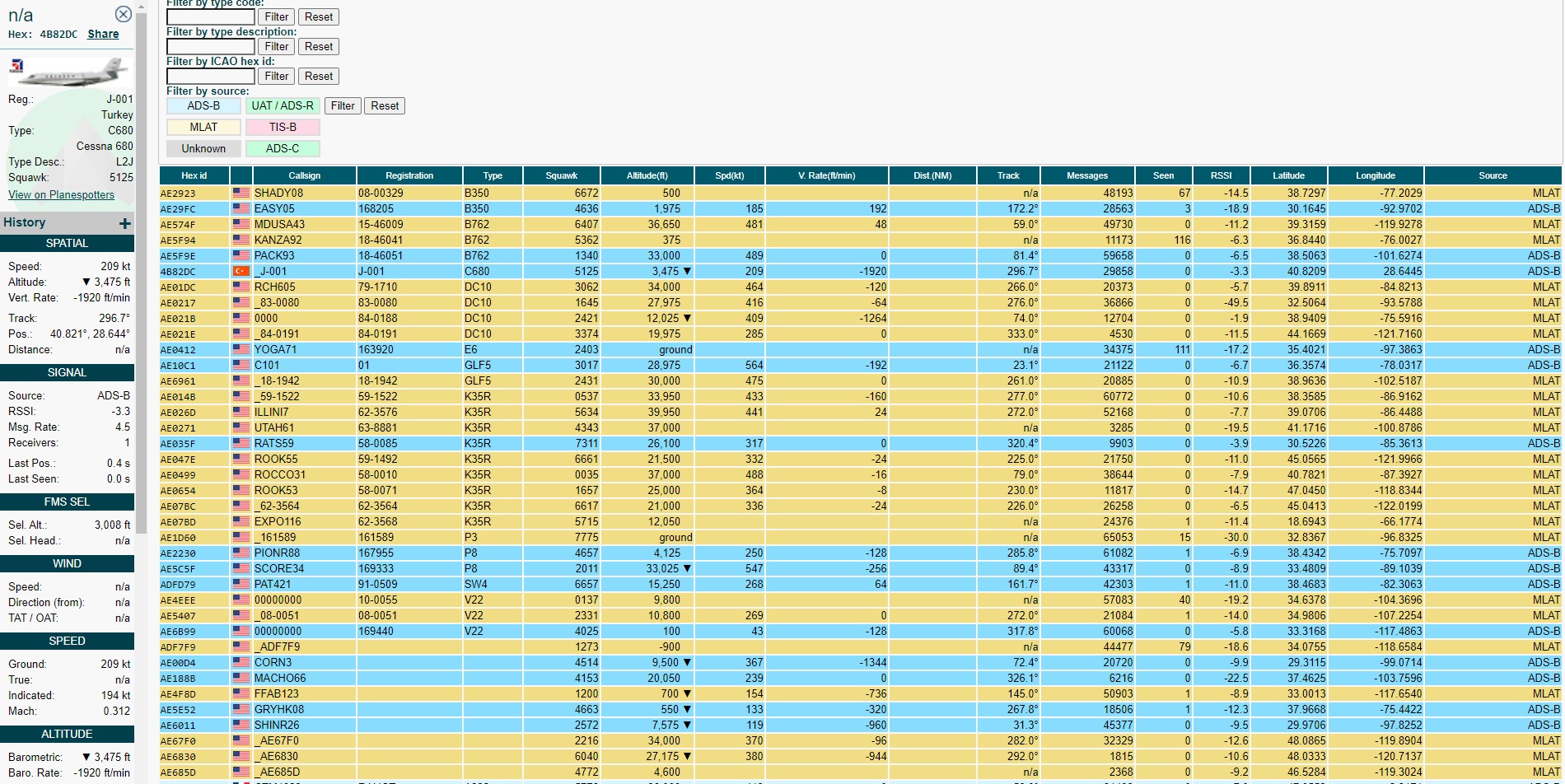The image size is (1565, 784).
Task: Sort table by Longitude column
Action: [x=1376, y=175]
